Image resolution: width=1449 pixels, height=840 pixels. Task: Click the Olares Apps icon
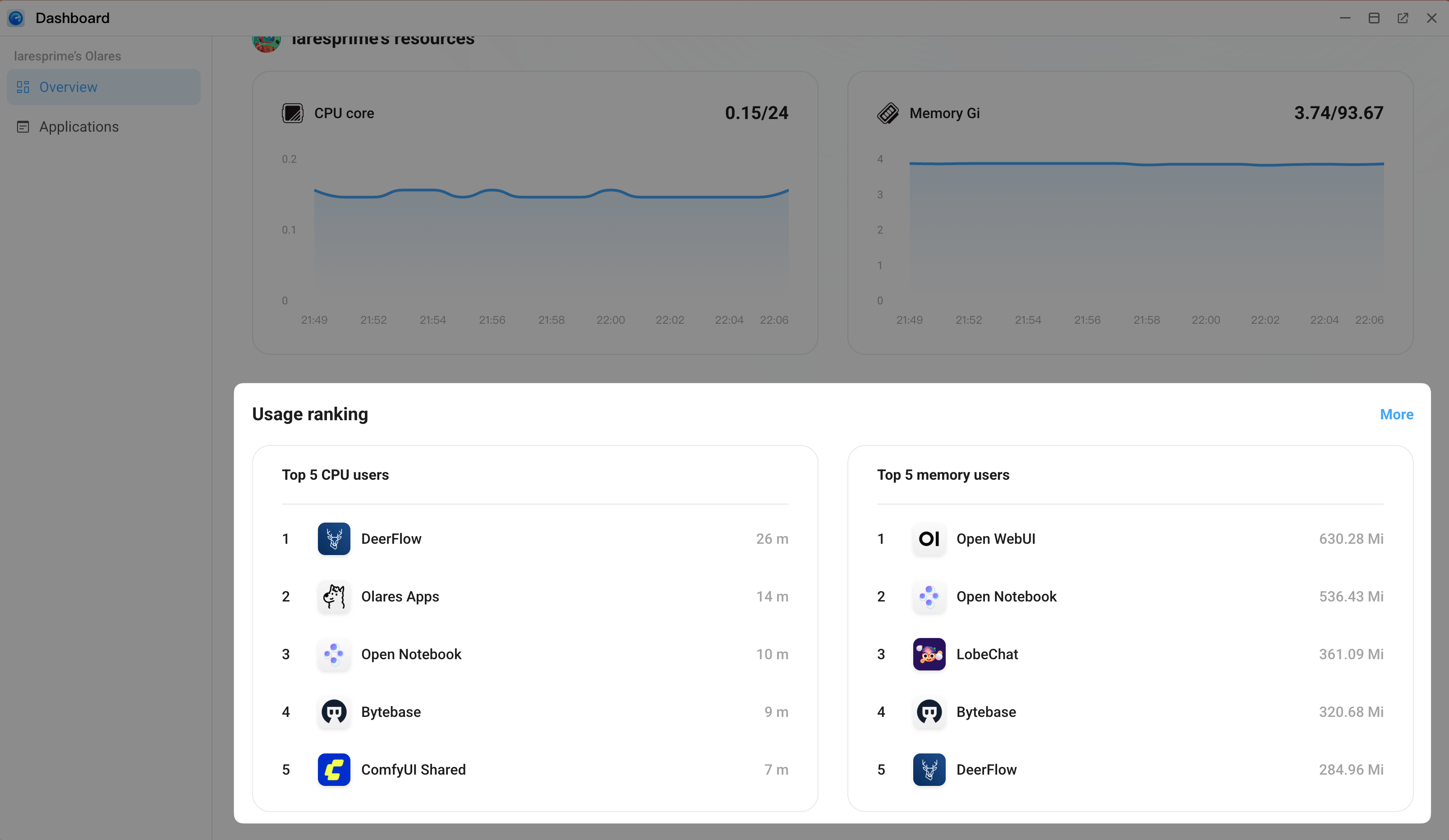pyautogui.click(x=334, y=597)
